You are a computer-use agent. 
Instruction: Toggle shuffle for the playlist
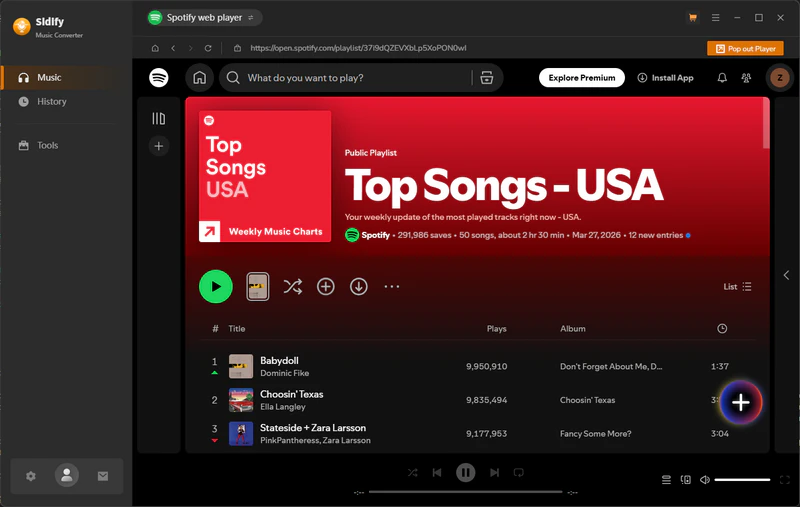point(292,287)
